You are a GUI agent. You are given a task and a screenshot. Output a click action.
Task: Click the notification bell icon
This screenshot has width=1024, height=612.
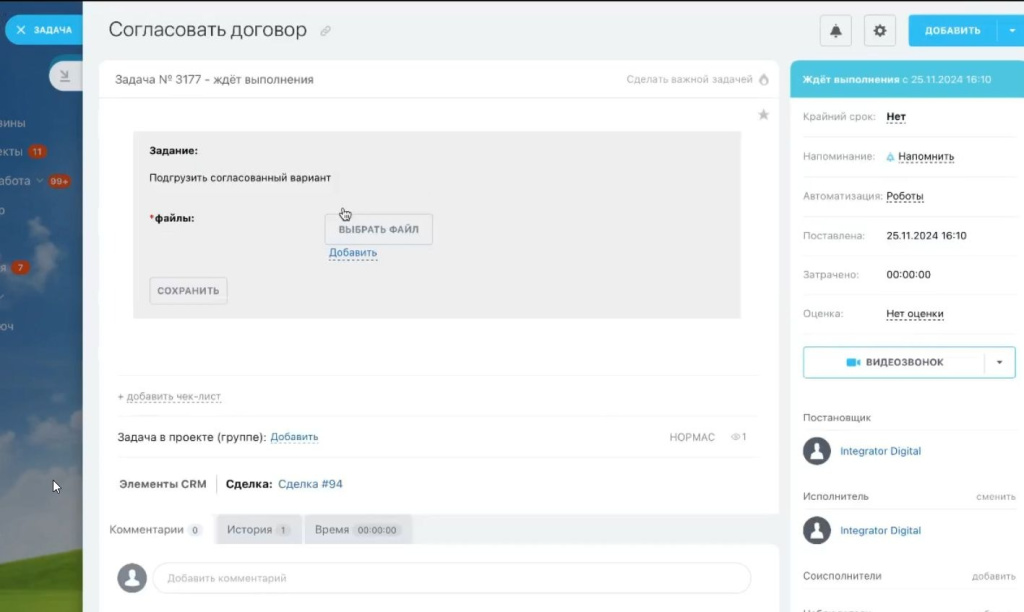tap(836, 31)
